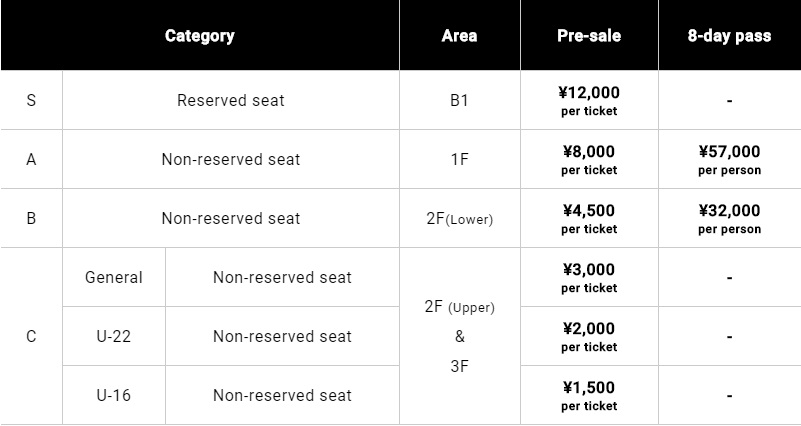The image size is (801, 426).
Task: Click the ¥4,500 per ticket price
Action: pos(589,218)
